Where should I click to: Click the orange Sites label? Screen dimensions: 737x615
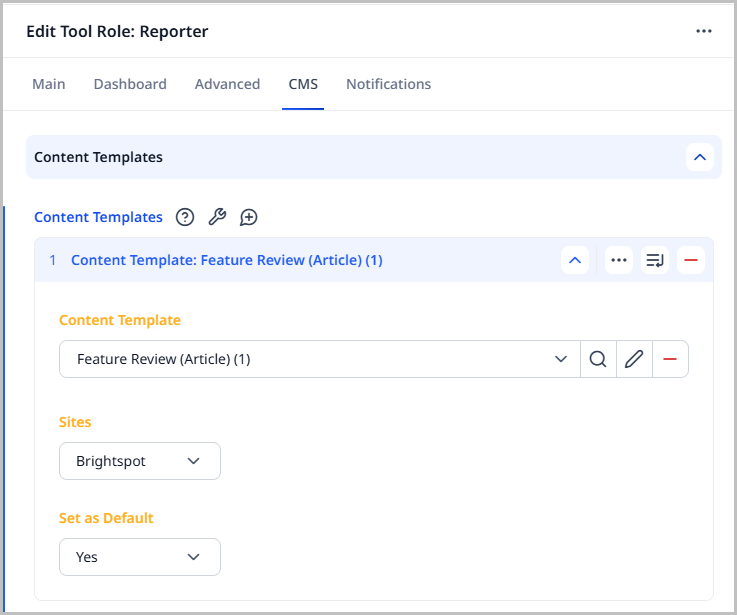[75, 422]
